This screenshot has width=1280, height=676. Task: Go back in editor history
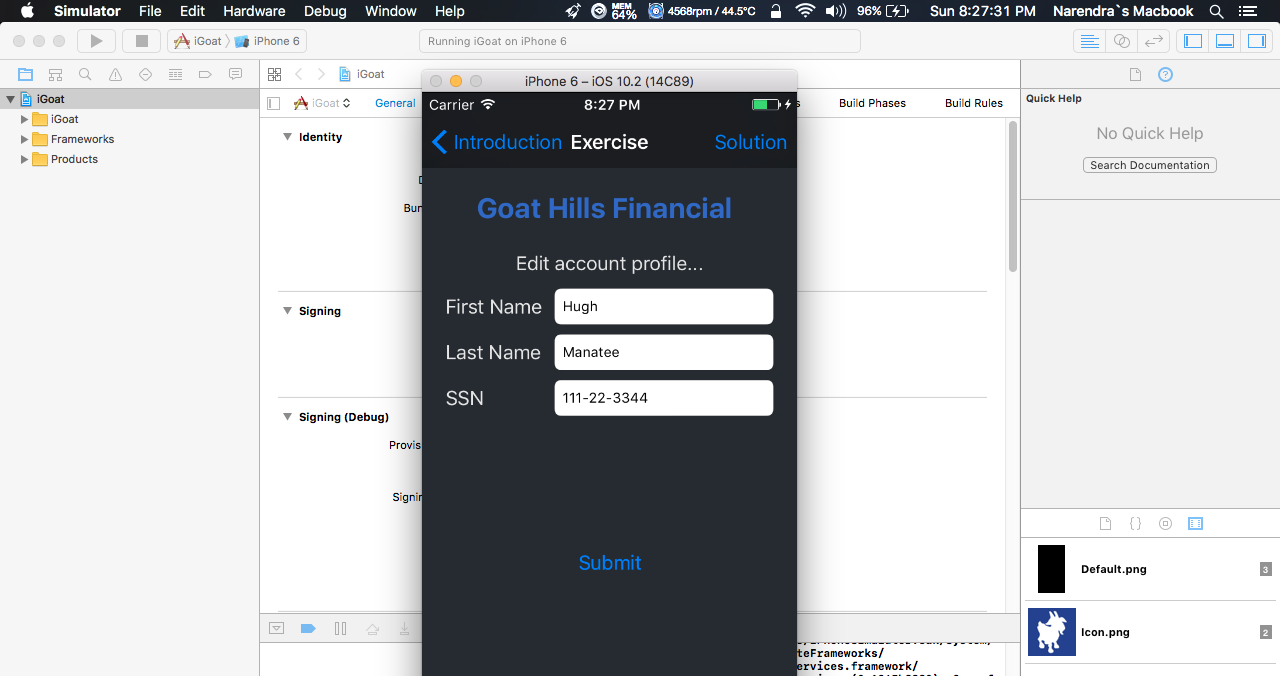click(x=298, y=74)
